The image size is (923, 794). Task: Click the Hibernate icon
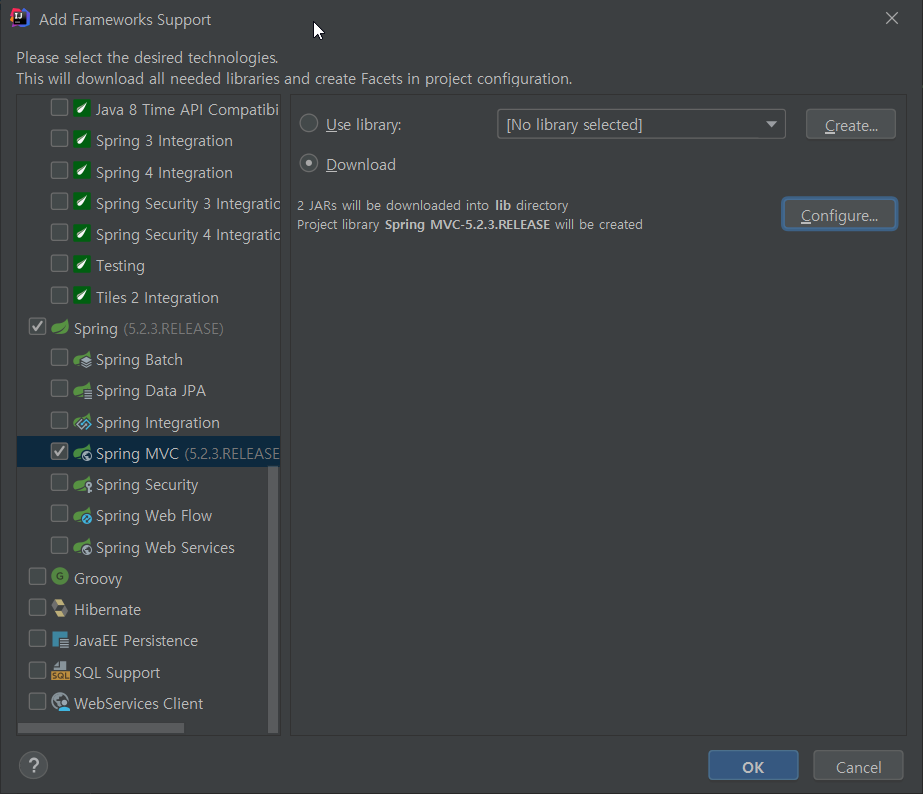tap(60, 608)
